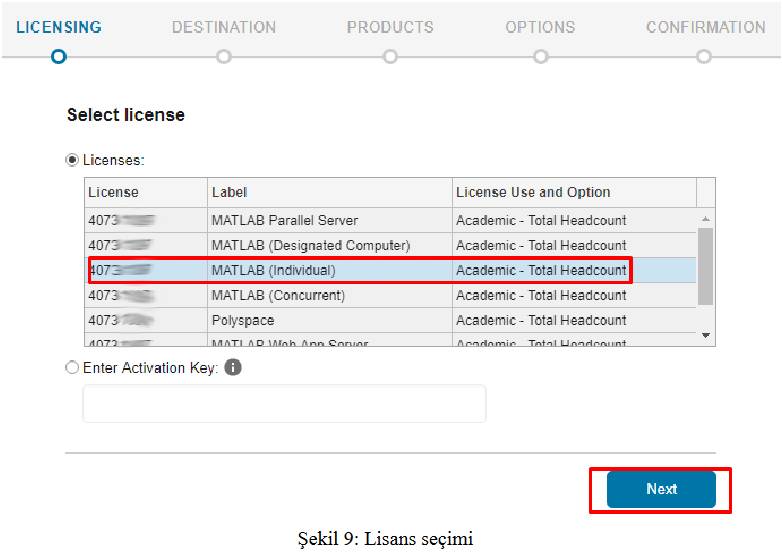This screenshot has width=782, height=558.
Task: Select the Enter Activation Key radio button
Action: point(72,368)
